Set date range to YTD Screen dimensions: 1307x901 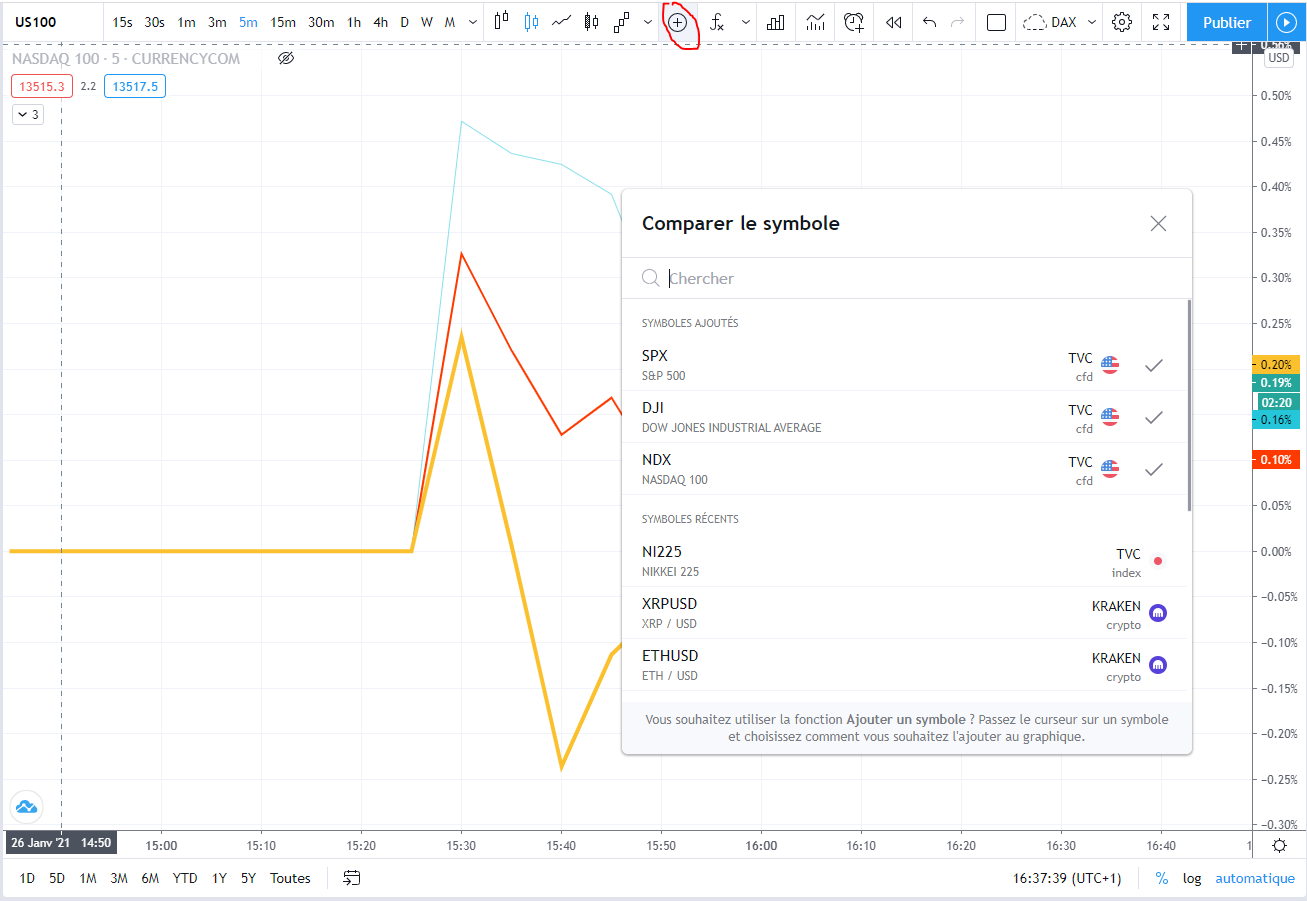(x=185, y=878)
